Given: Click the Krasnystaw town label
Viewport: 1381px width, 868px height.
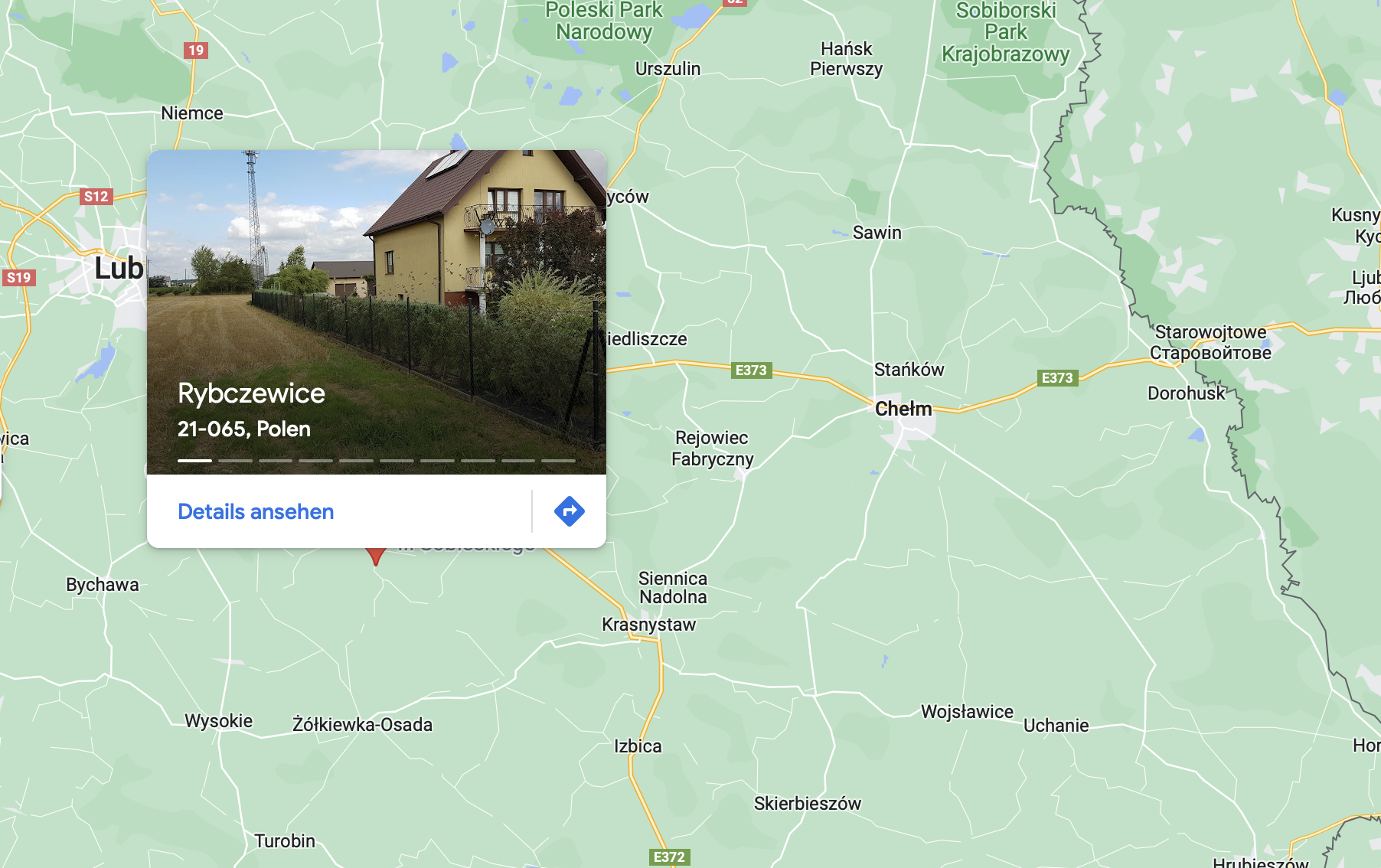Looking at the screenshot, I should [648, 625].
